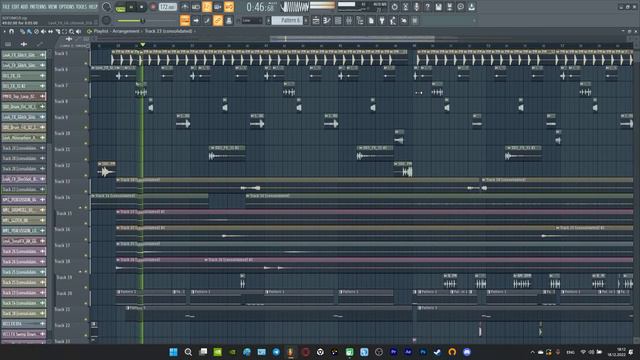This screenshot has width=640, height=360.
Task: Toggle the orange loop recording icon
Action: pyautogui.click(x=229, y=7)
